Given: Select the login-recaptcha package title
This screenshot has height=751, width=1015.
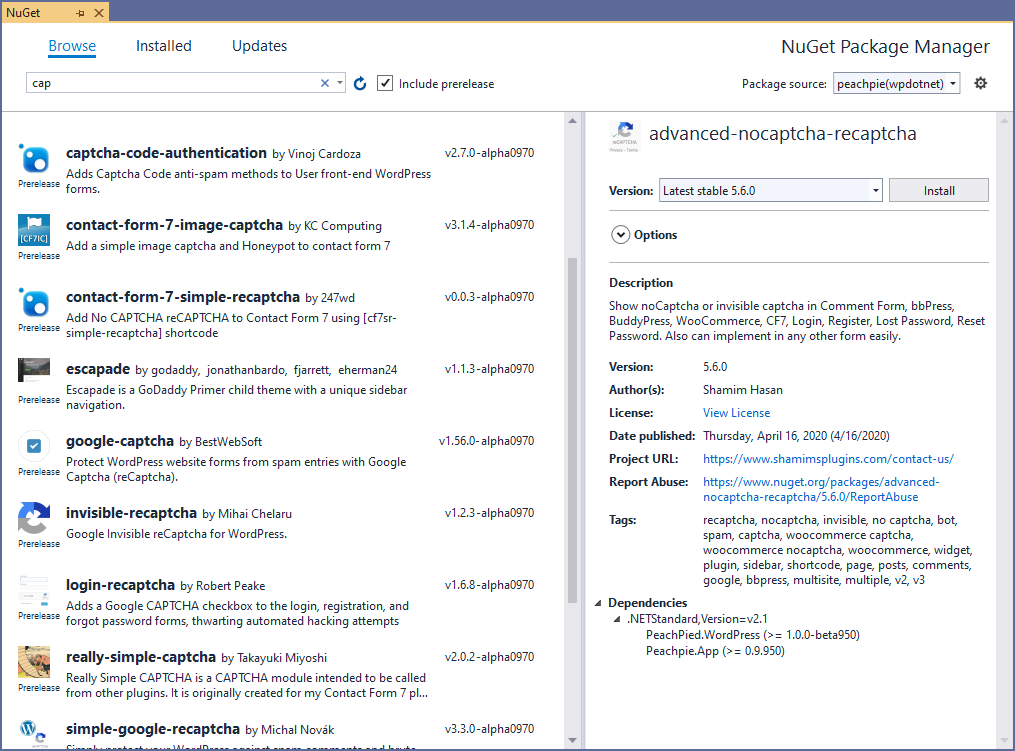Looking at the screenshot, I should (120, 585).
